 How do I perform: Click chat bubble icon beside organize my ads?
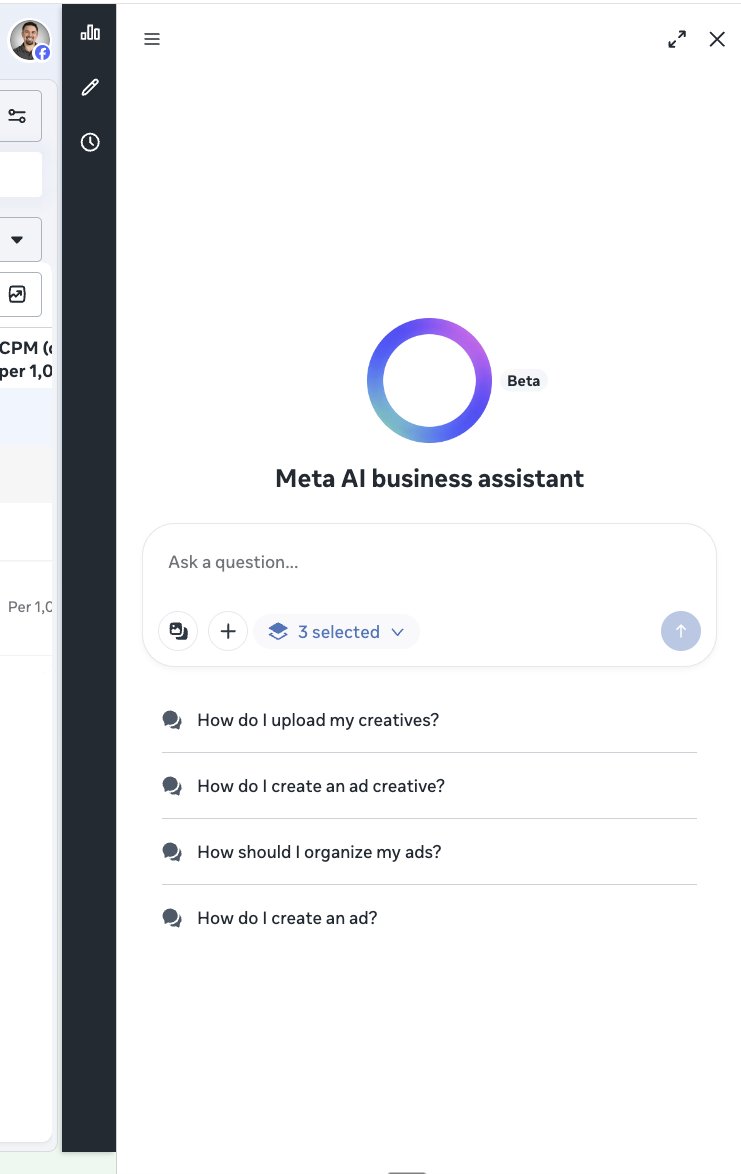coord(172,852)
